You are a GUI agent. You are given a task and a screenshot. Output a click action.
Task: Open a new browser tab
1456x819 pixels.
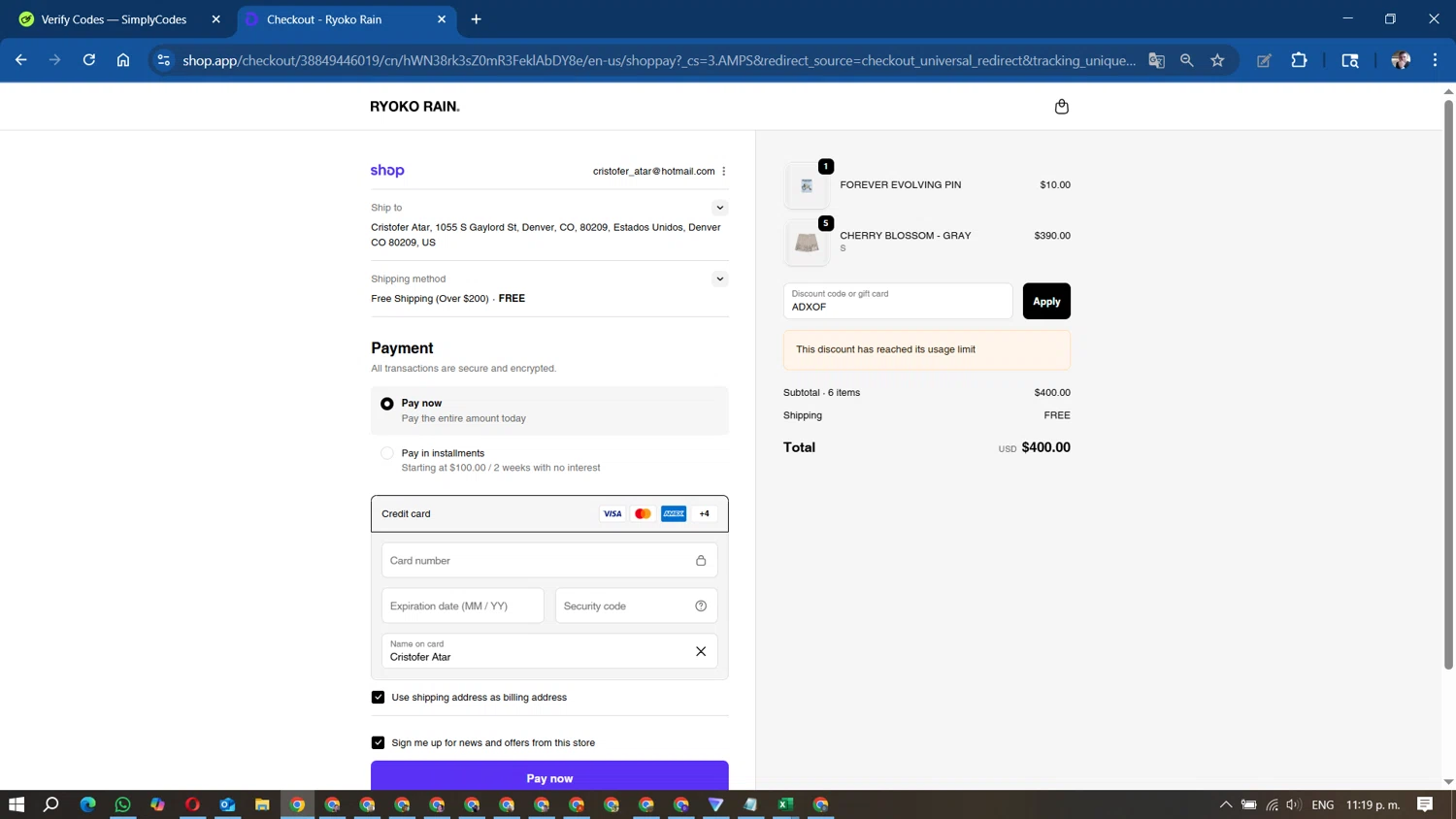coord(476,19)
